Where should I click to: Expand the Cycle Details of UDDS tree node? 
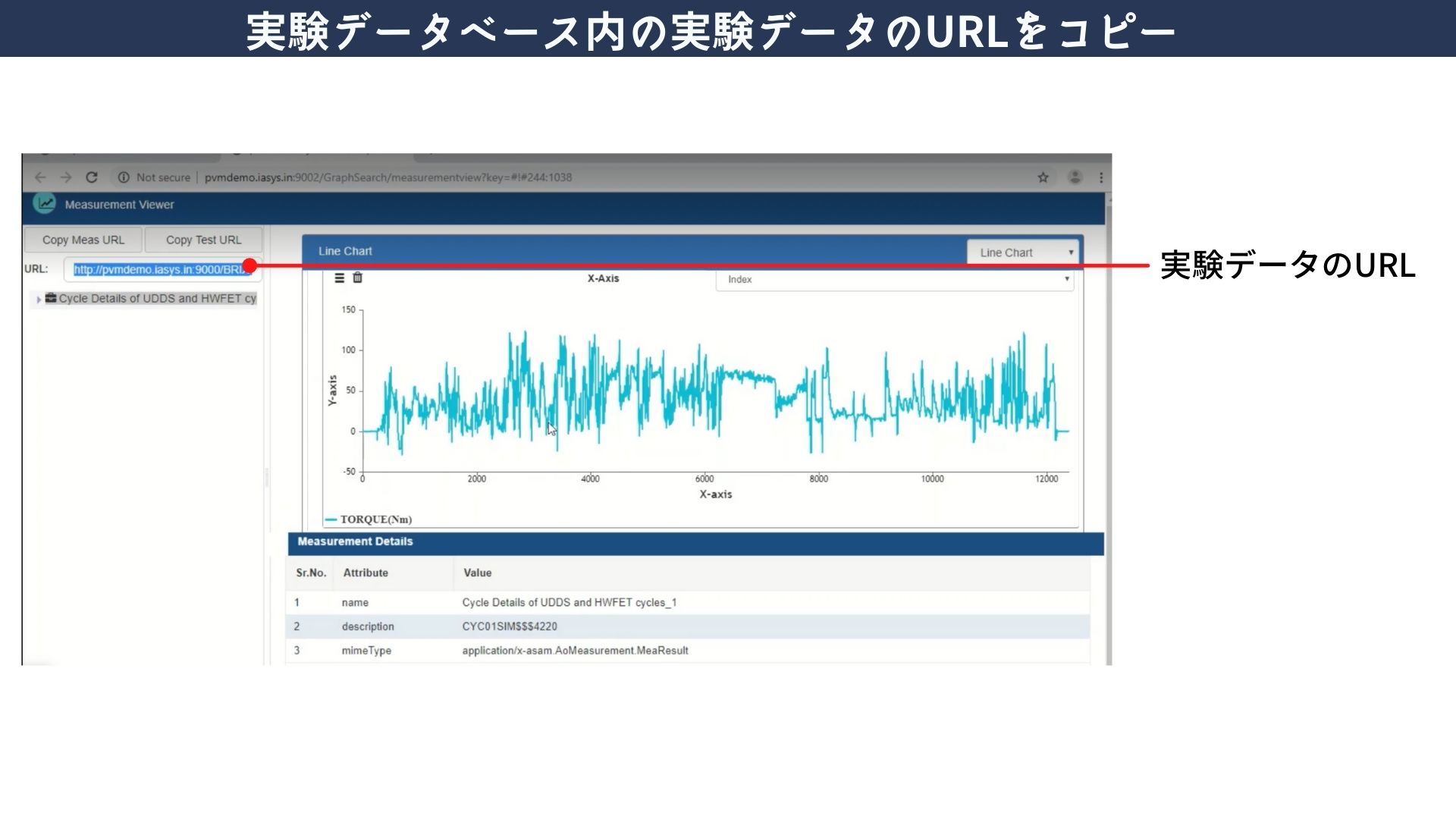click(39, 300)
